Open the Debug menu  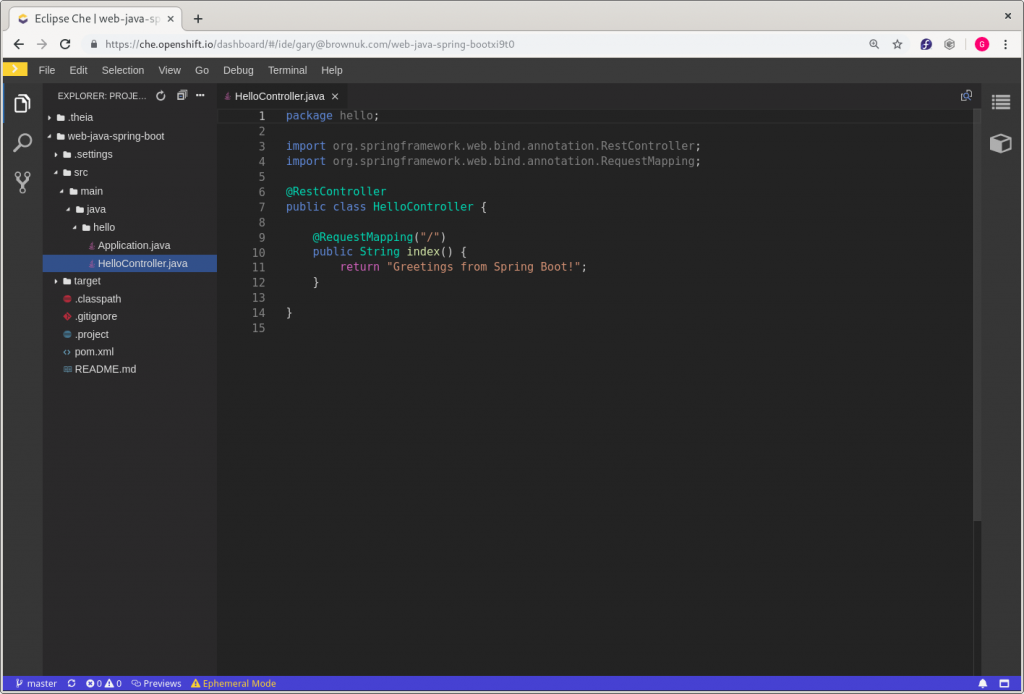(238, 70)
